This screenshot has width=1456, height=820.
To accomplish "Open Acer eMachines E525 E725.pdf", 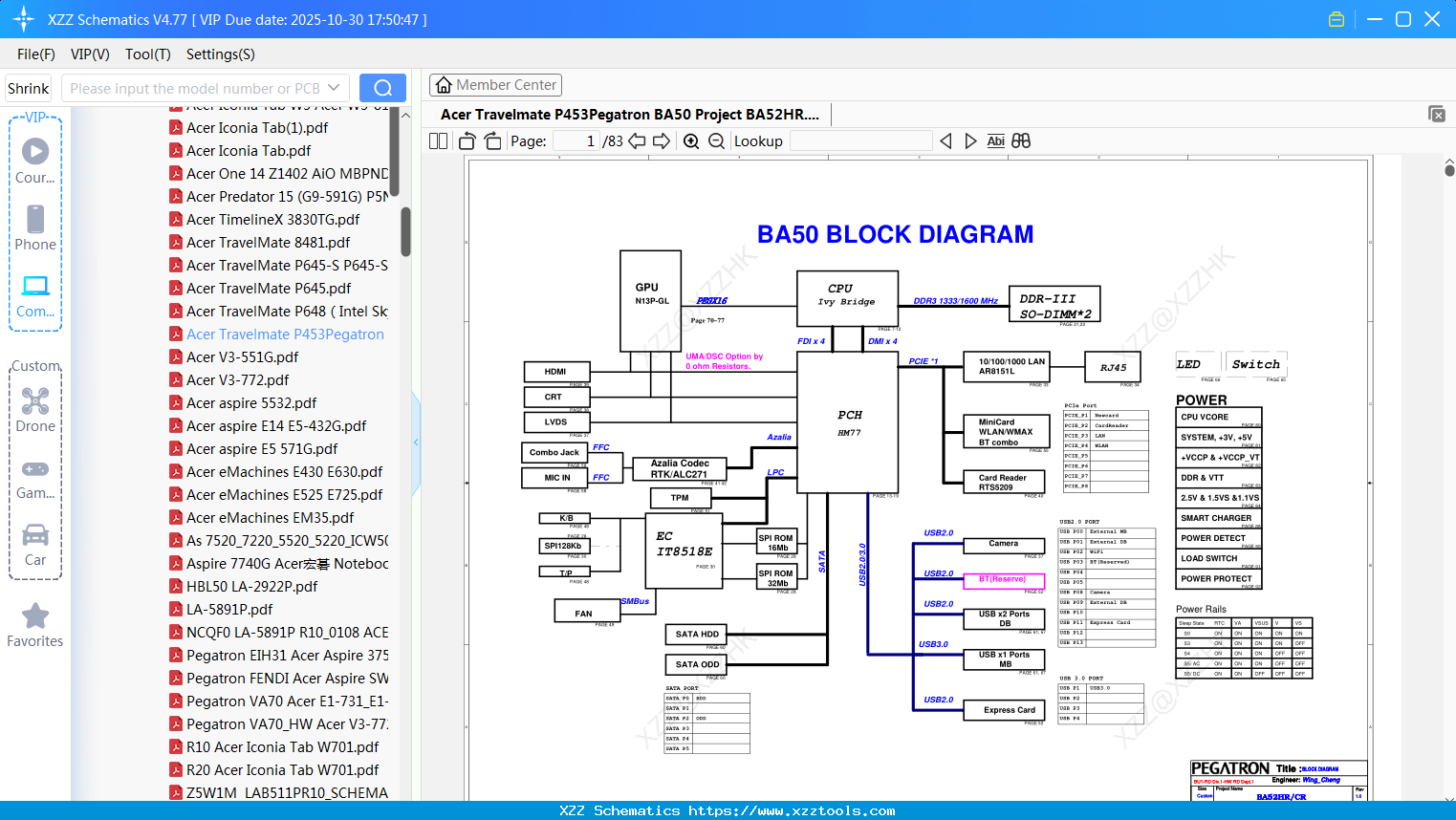I will 285,494.
